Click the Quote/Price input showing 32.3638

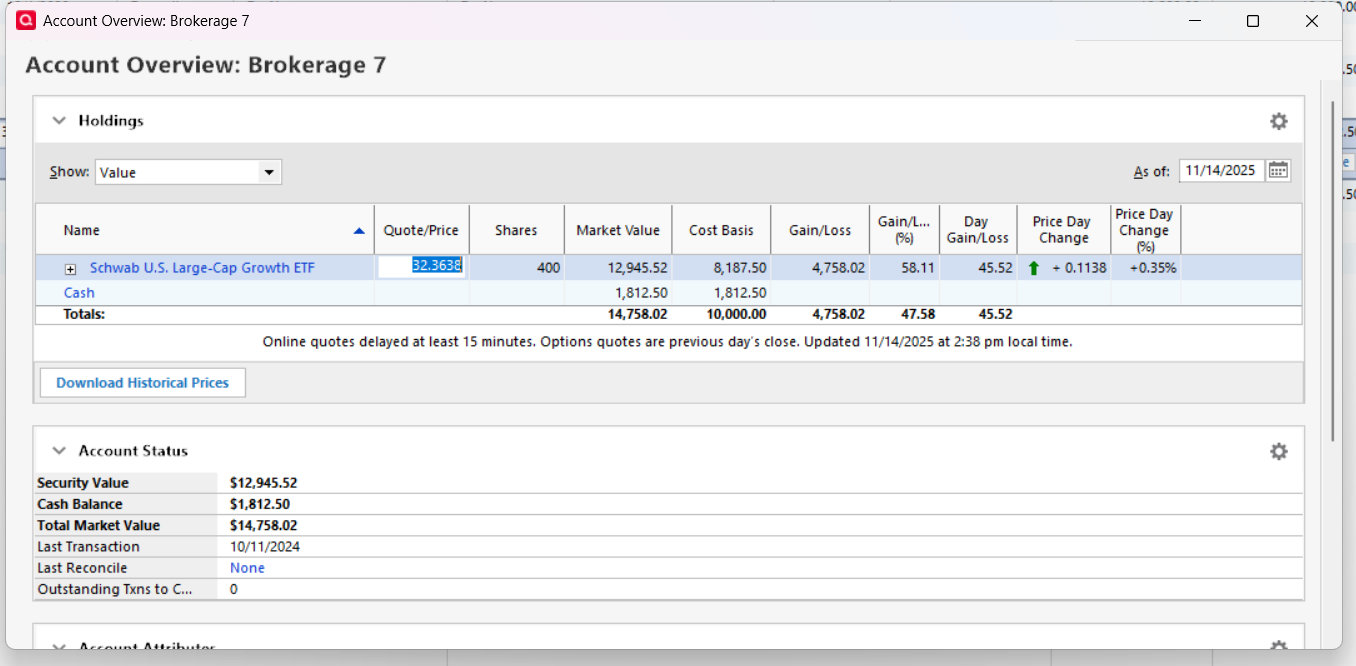[420, 267]
